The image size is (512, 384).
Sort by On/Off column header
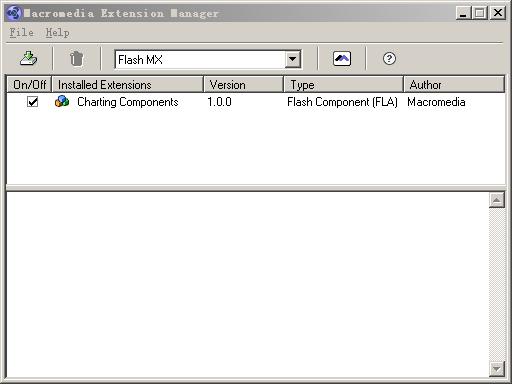coord(29,85)
